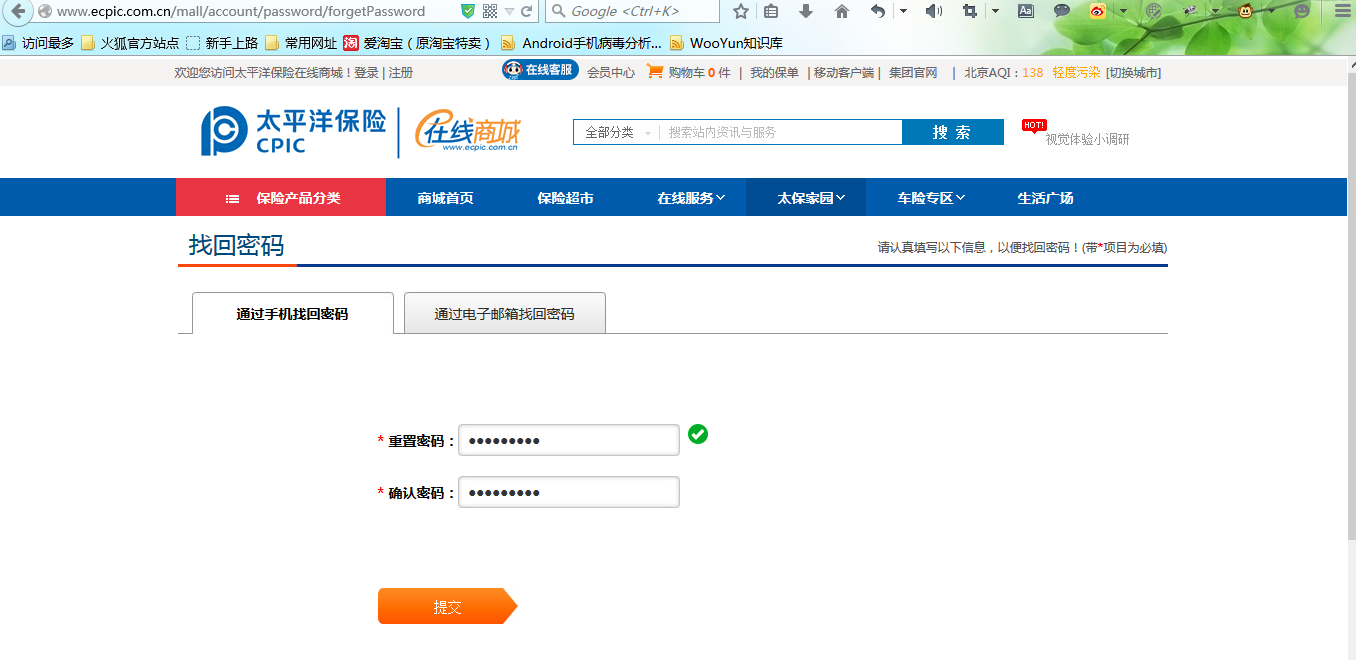Reload the page with refresh icon
Viewport: 1356px width, 660px height.
point(527,11)
